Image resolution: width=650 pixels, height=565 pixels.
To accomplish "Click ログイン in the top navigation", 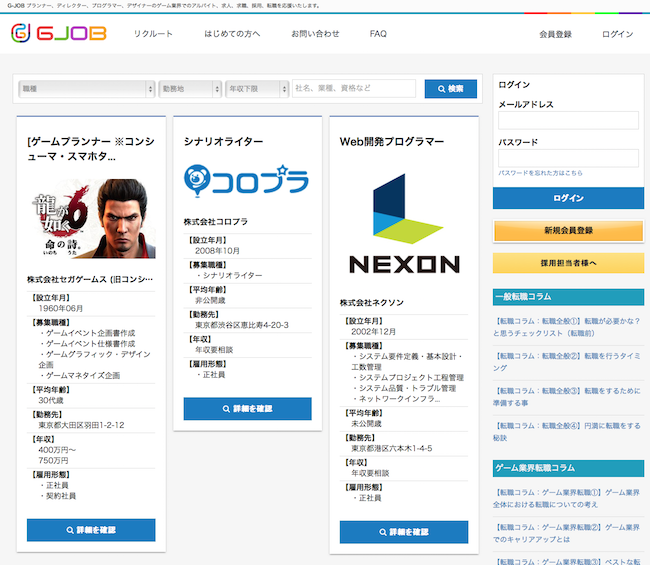I will click(x=618, y=34).
